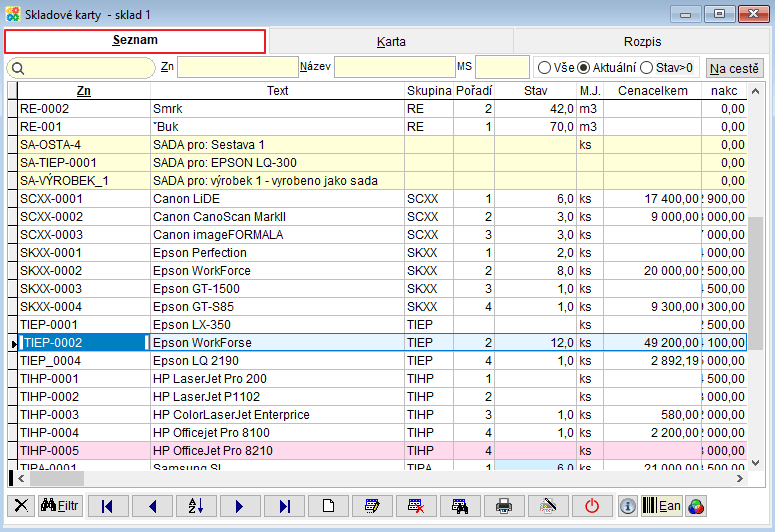This screenshot has width=775, height=532.
Task: Click the vertical scrollbar down arrow
Action: pyautogui.click(x=755, y=463)
